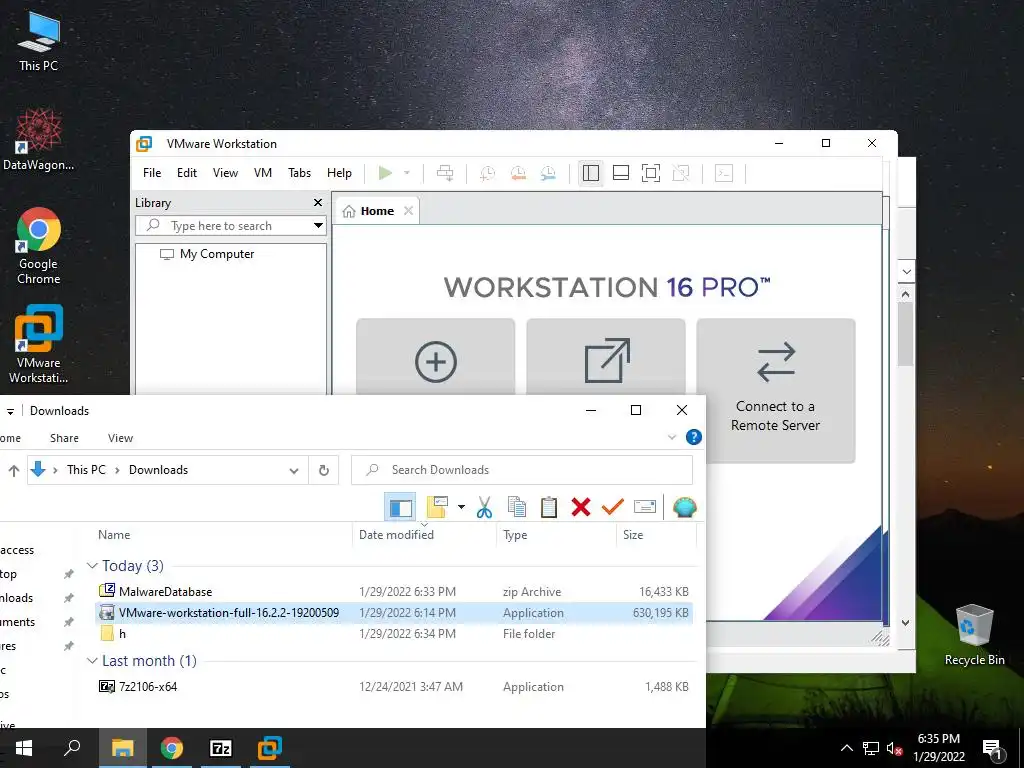This screenshot has height=768, width=1024.
Task: Select the folder named h
Action: [x=394, y=633]
